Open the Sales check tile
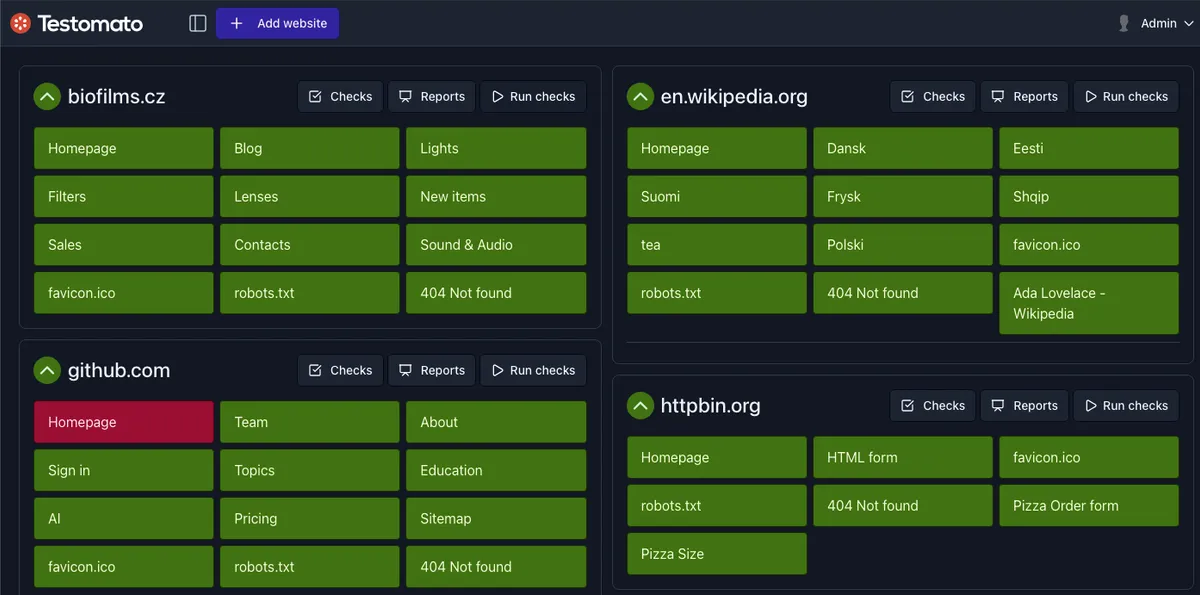The image size is (1200, 595). 124,245
